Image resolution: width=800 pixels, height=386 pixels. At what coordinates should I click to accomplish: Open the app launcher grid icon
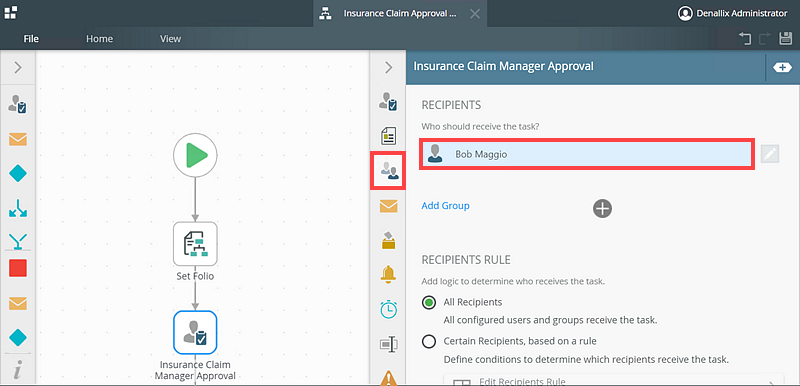(x=11, y=12)
